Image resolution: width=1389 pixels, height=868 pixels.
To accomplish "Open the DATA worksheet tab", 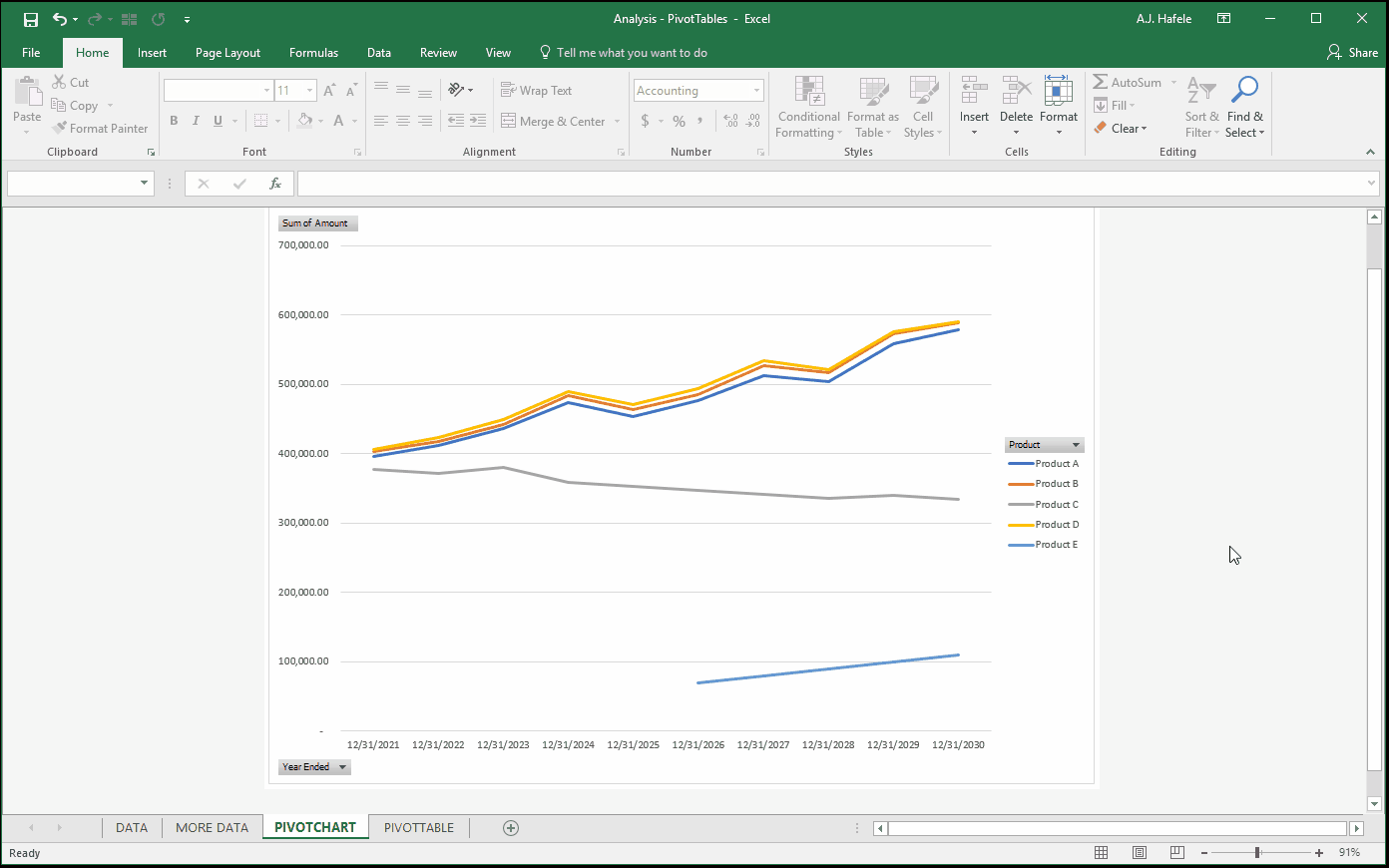I will pyautogui.click(x=132, y=828).
